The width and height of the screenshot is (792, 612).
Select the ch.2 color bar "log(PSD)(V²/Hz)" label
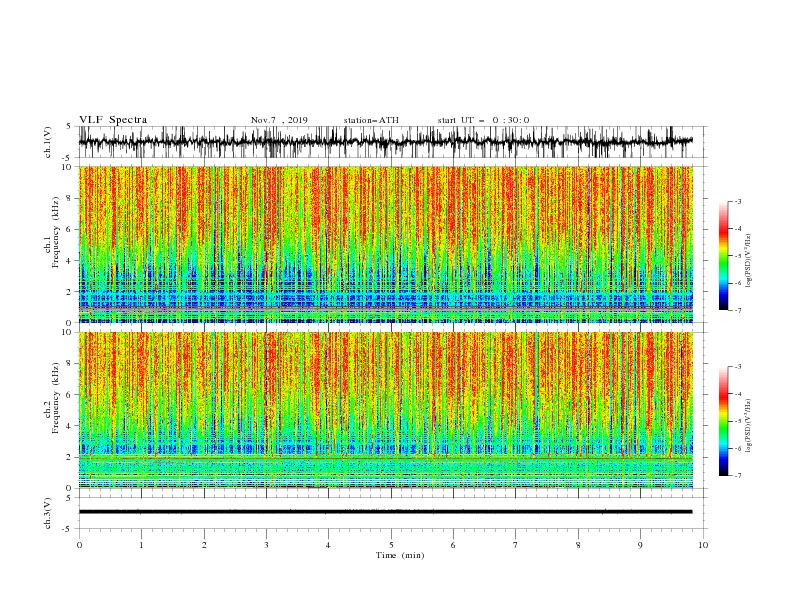749,426
